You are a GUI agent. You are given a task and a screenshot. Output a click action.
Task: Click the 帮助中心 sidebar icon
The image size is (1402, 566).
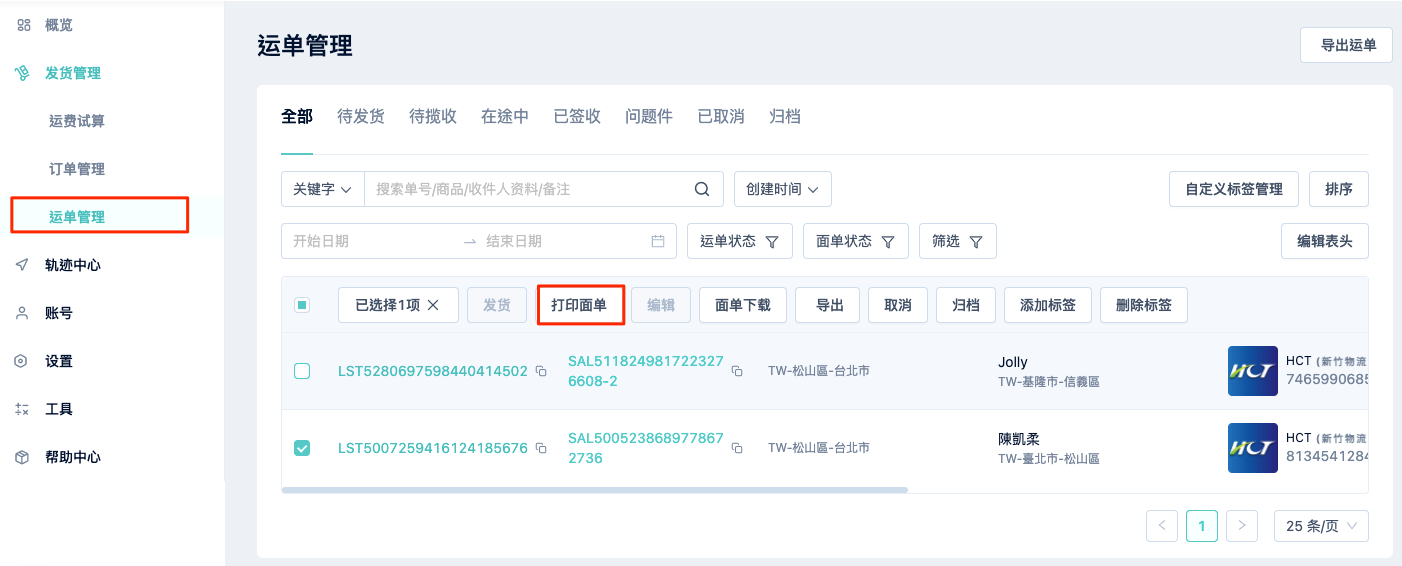pyautogui.click(x=22, y=457)
